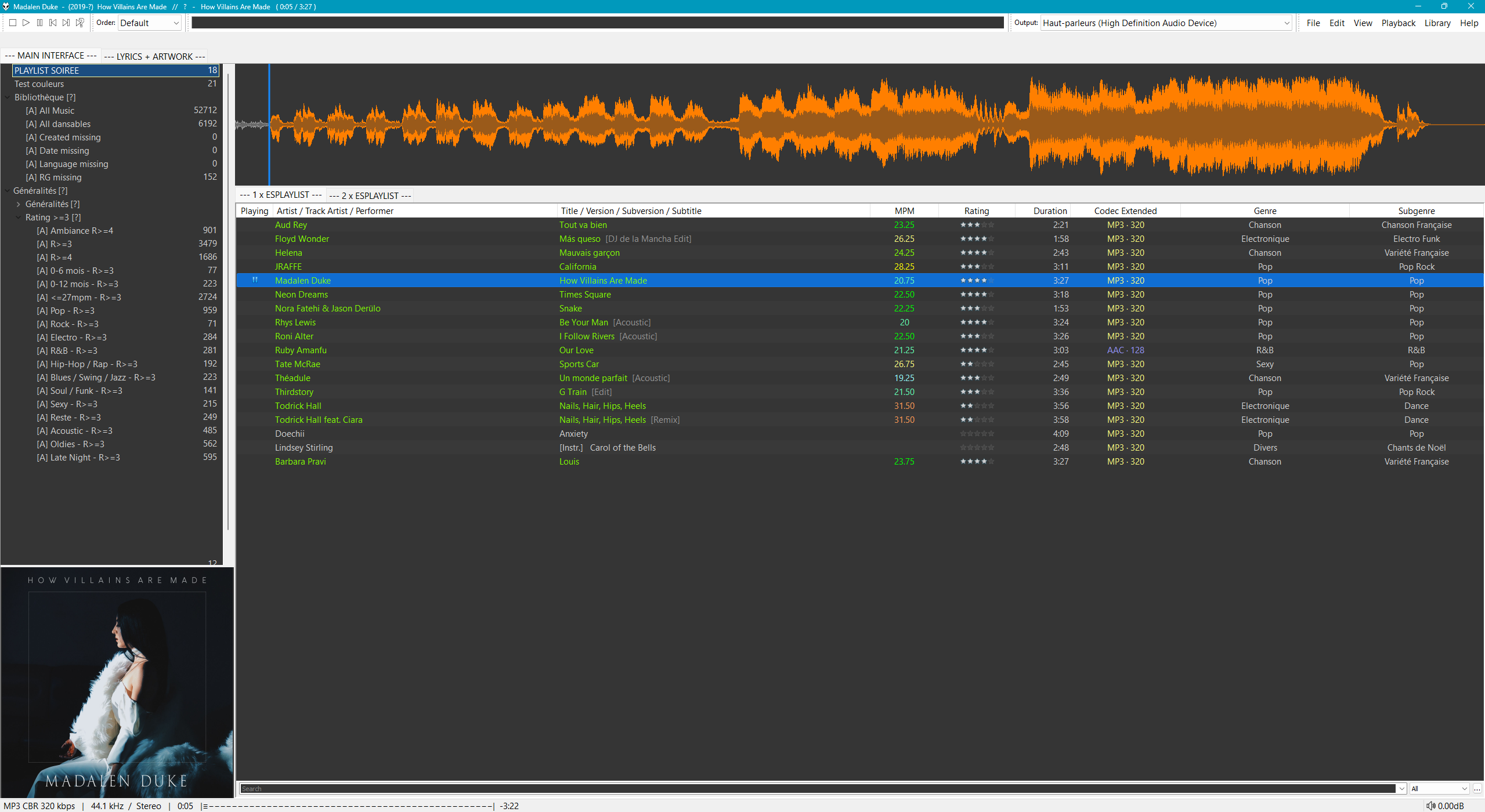
Task: Sort playlist by the MPM column header
Action: pyautogui.click(x=904, y=211)
